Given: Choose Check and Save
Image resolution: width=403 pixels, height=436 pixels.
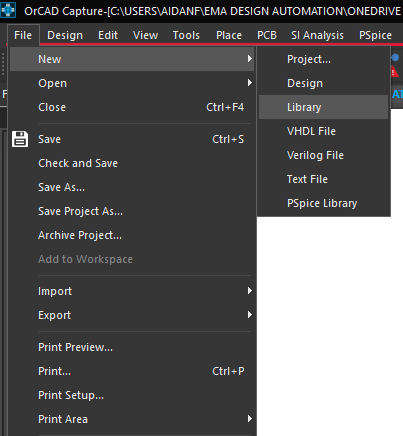Looking at the screenshot, I should (x=132, y=163).
